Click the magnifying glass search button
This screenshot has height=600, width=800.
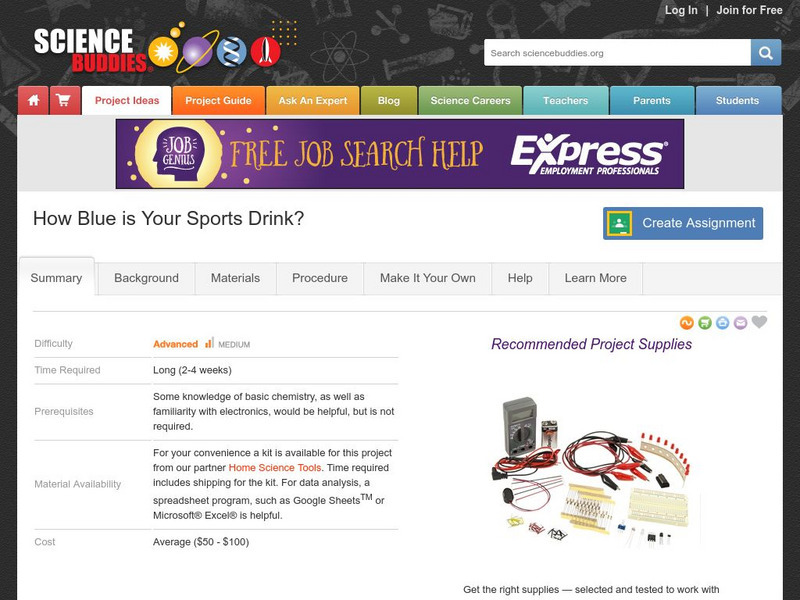pos(765,53)
